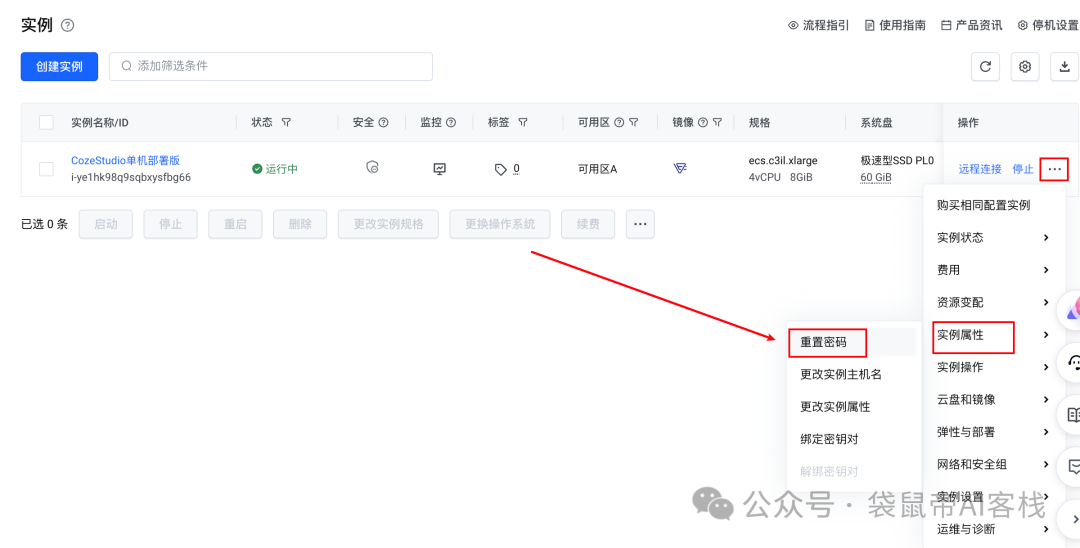Image resolution: width=1080 pixels, height=548 pixels.
Task: Click the headset support floating icon
Action: pos(1072,361)
